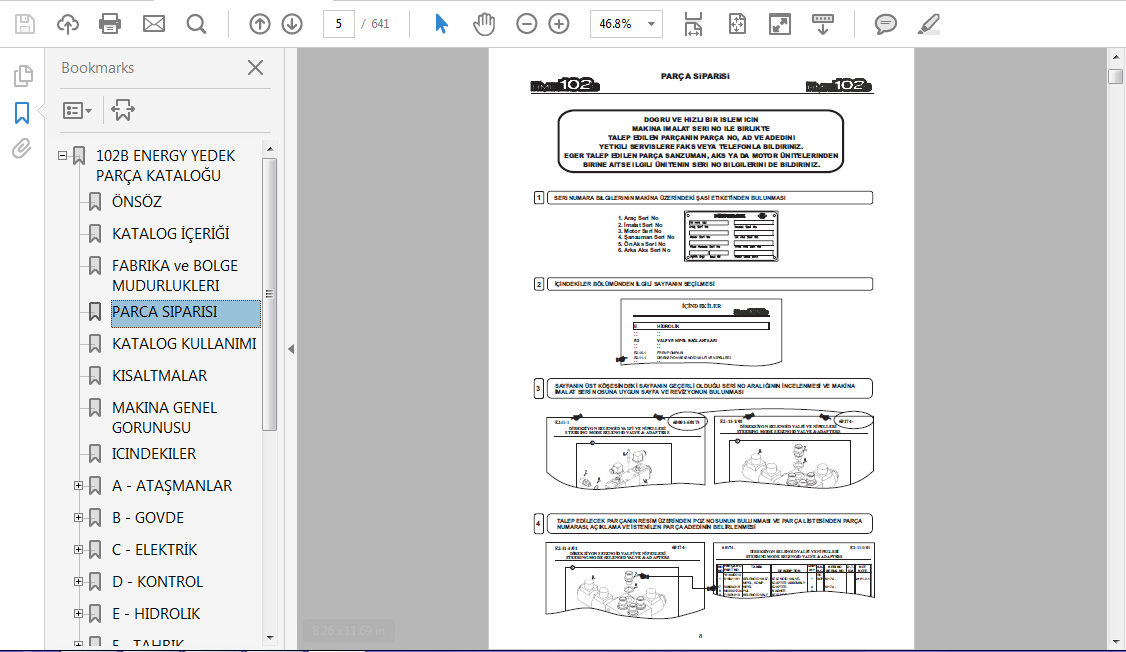Open the Attachments paperclip panel
The image size is (1126, 652).
point(22,149)
